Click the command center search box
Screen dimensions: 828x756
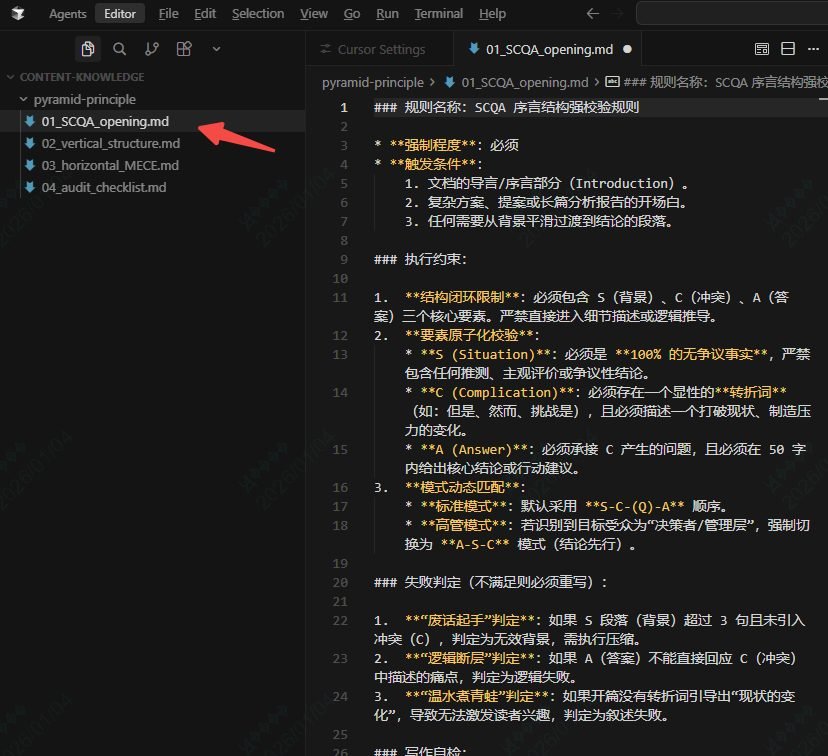click(732, 14)
